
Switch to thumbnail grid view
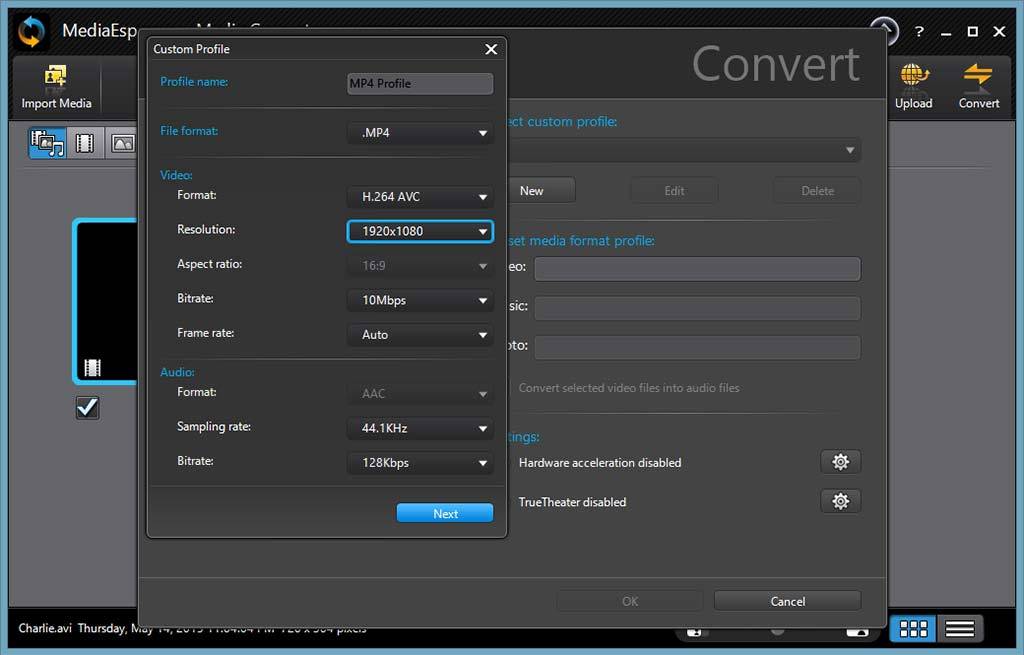pos(913,629)
